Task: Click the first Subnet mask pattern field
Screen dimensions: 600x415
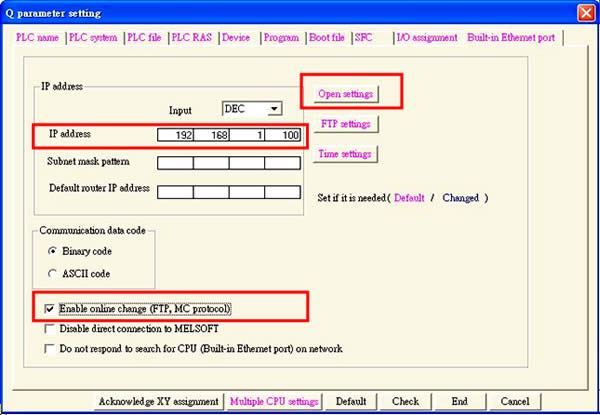Action: tap(175, 162)
